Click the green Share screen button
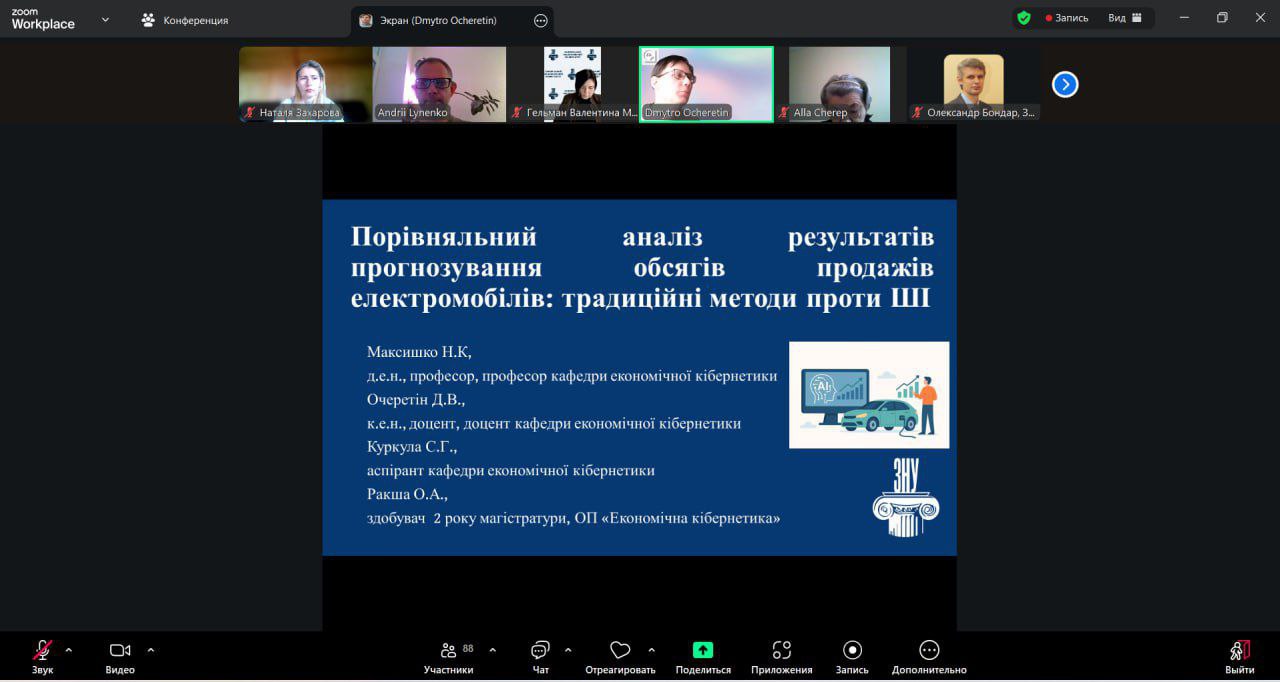Screen dimensions: 1280x682 tap(703, 656)
